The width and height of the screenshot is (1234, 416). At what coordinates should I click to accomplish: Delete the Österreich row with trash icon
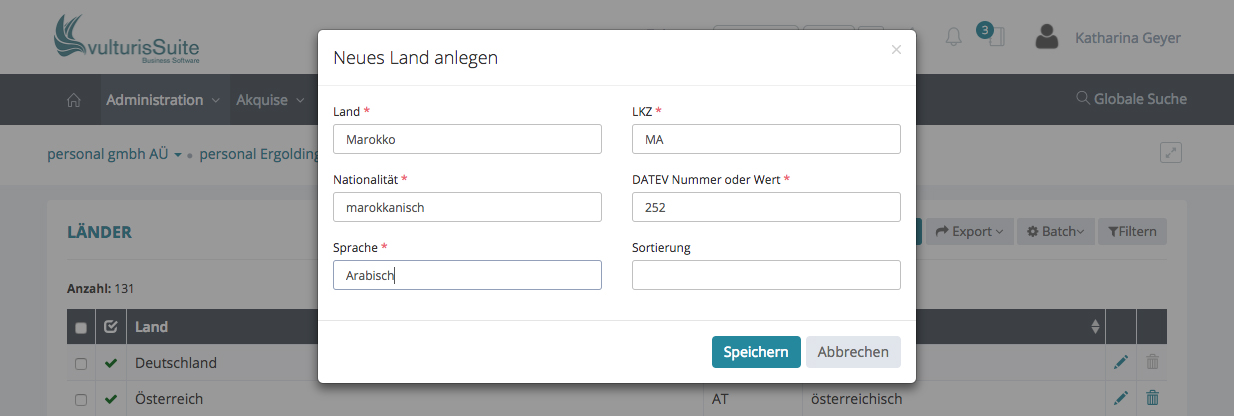point(1152,398)
